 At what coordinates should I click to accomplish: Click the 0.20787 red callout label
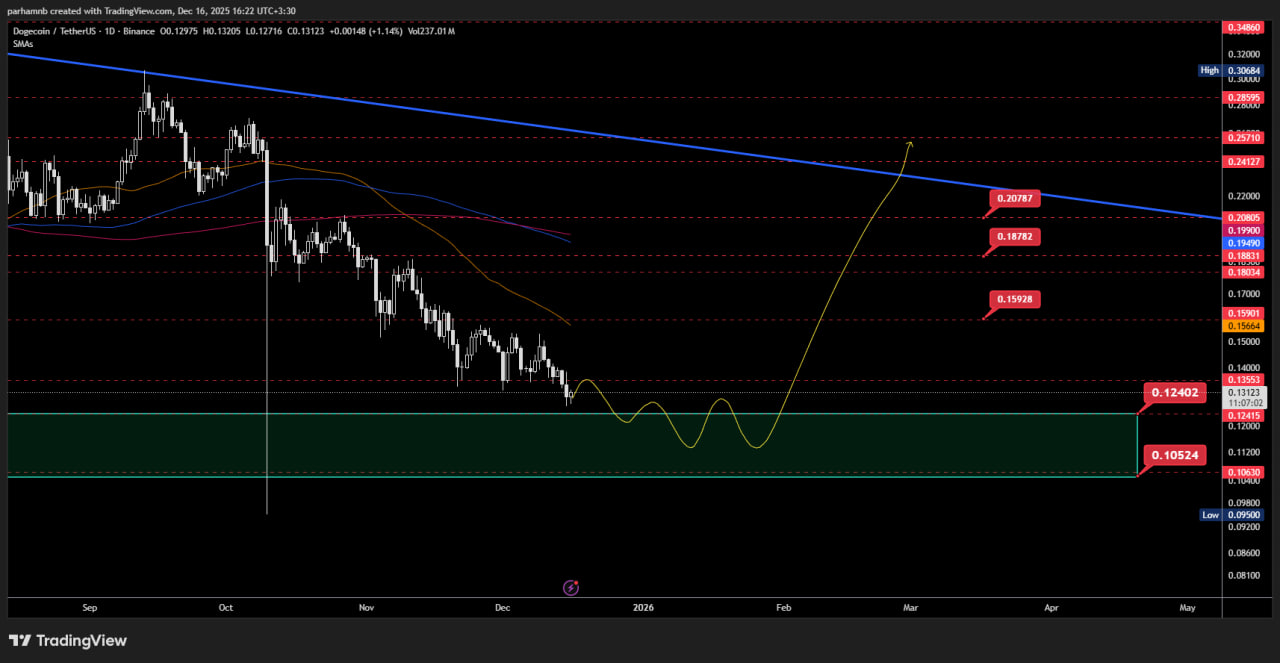(1015, 199)
